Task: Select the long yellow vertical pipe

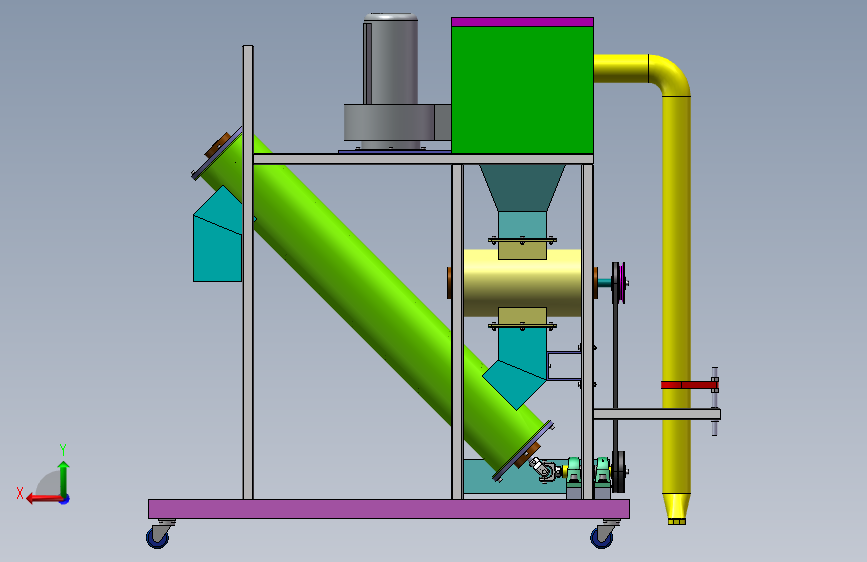Action: click(x=676, y=293)
